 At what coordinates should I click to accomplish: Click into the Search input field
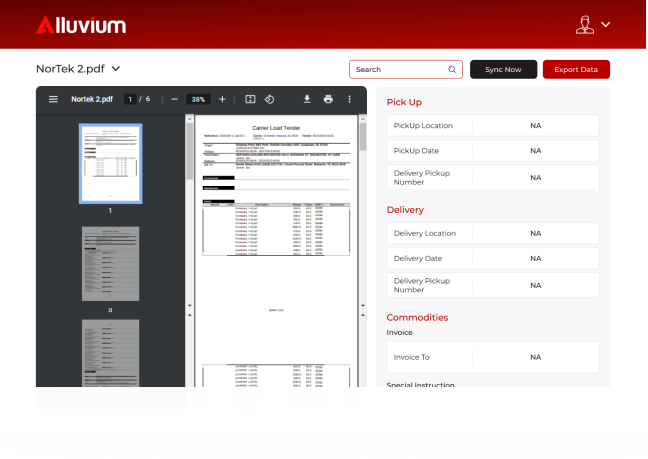[398, 70]
